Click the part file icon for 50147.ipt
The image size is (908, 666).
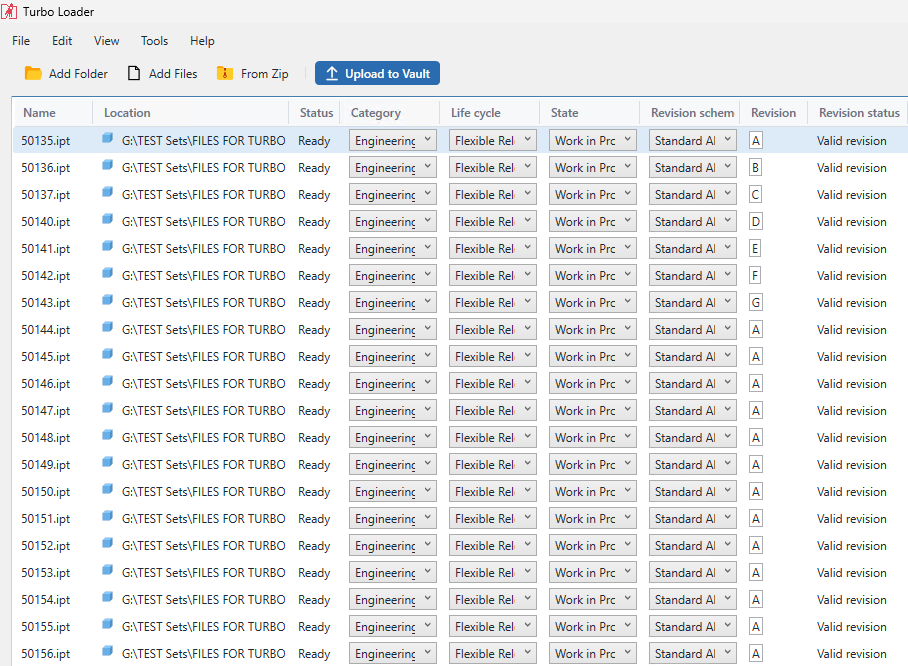pyautogui.click(x=107, y=408)
